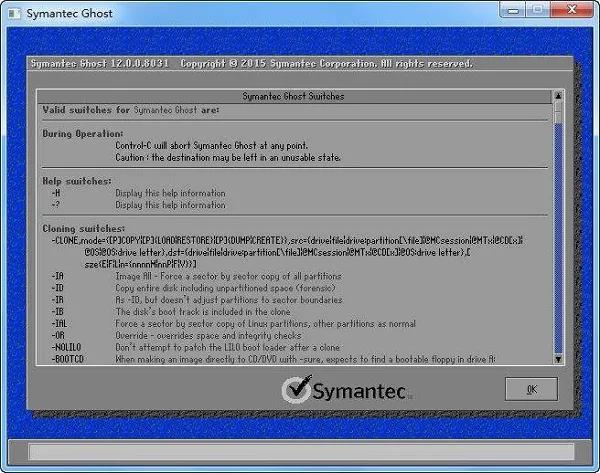Click the During Operation heading
This screenshot has width=600, height=473.
coord(83,132)
